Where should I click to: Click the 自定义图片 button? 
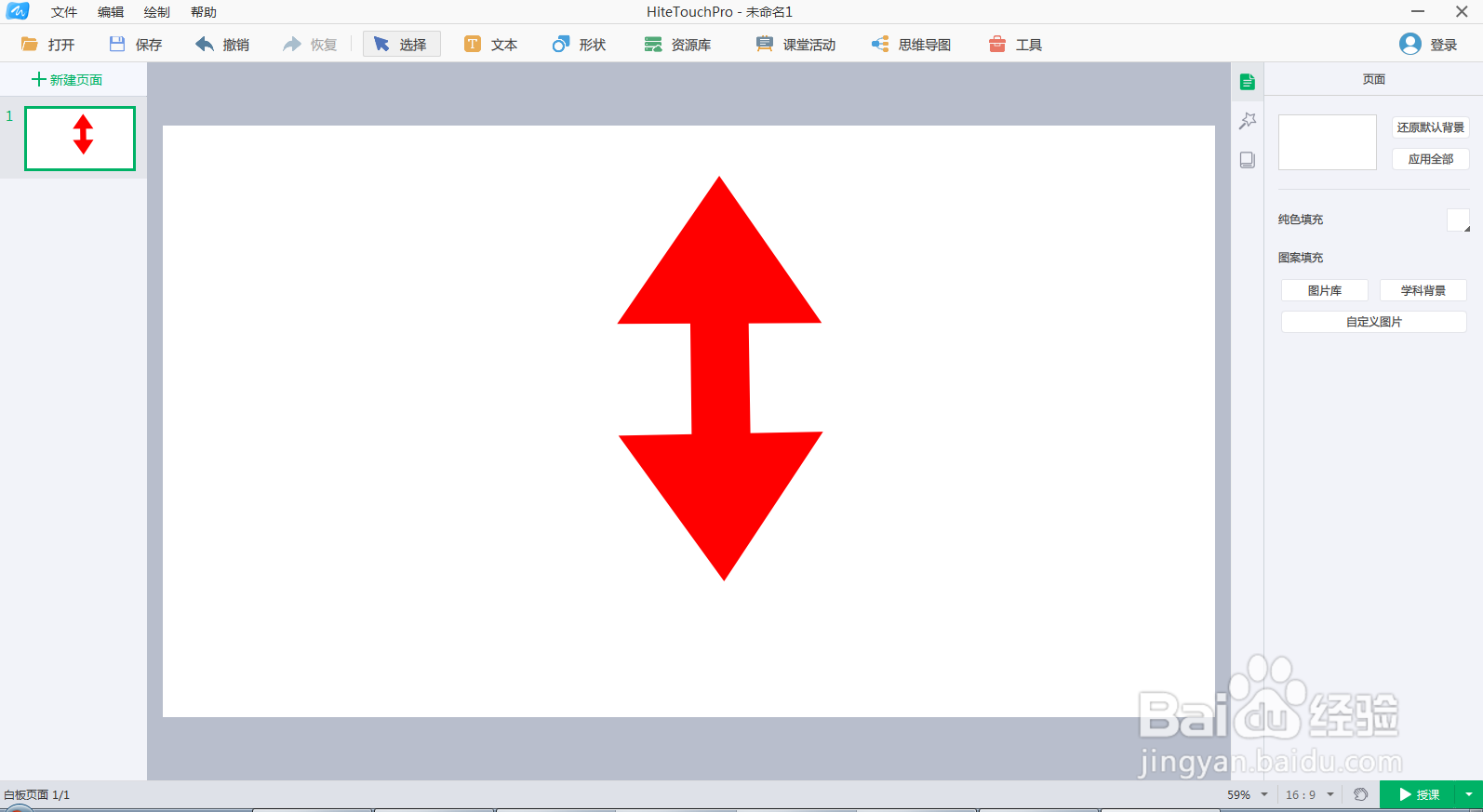tap(1374, 322)
